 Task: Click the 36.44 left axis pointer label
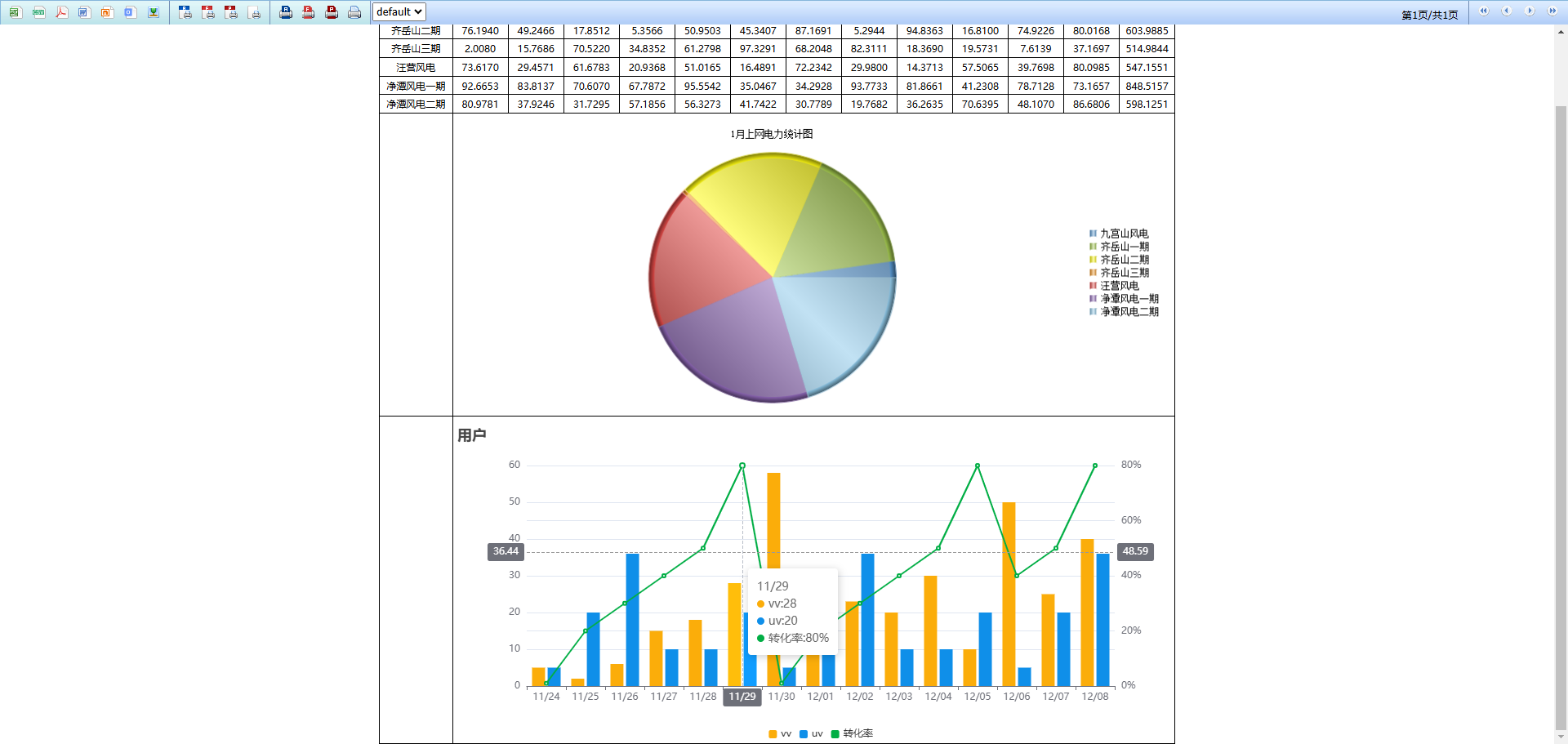506,552
